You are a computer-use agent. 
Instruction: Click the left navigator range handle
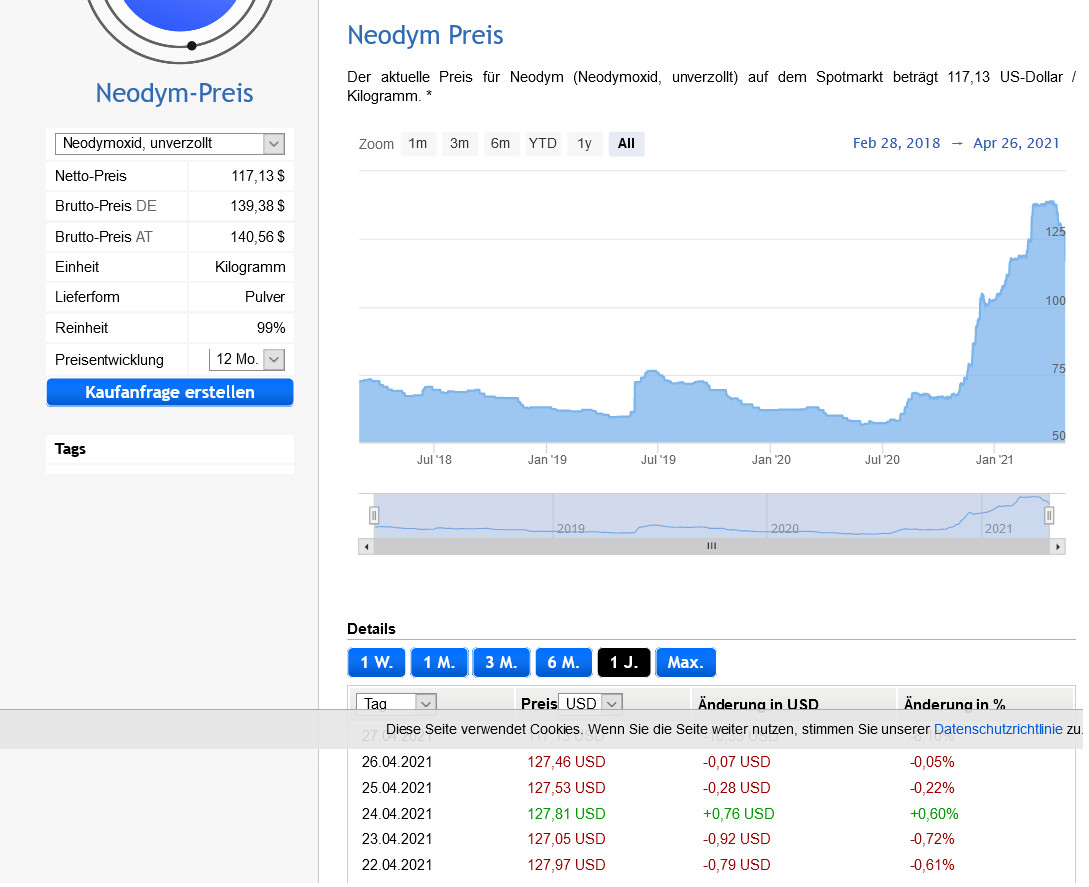point(374,515)
